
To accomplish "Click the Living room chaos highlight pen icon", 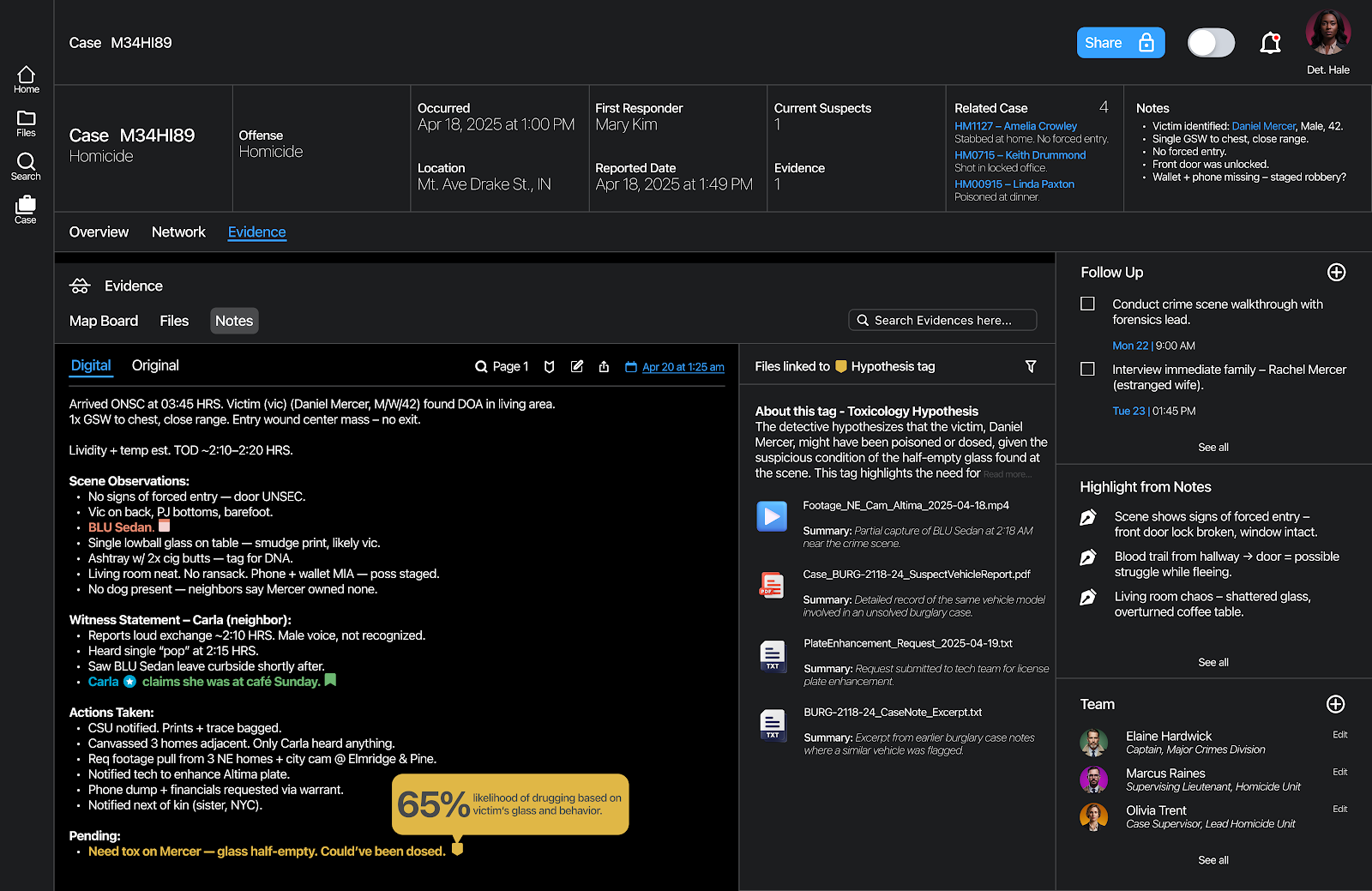I will coord(1088,597).
